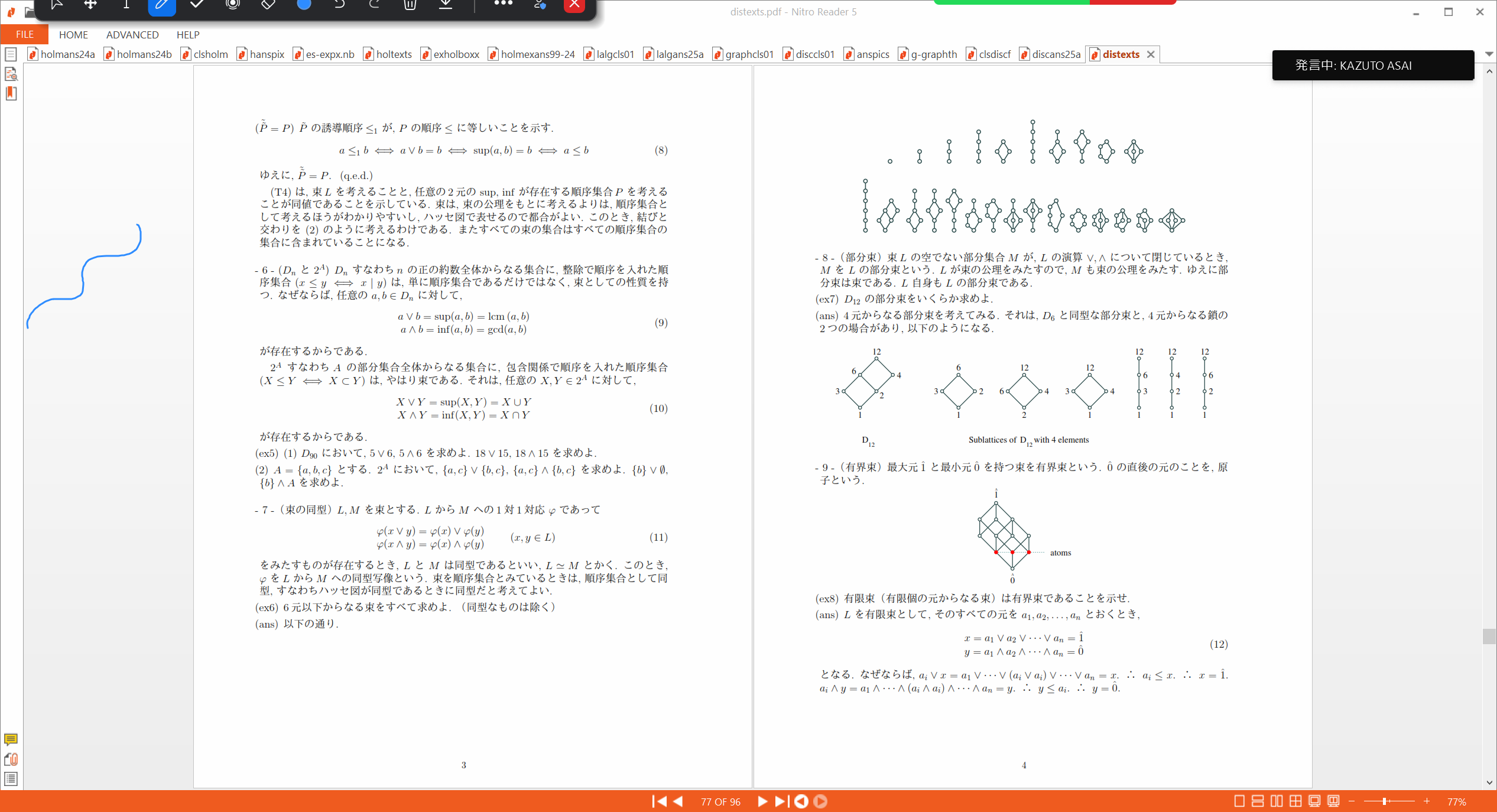Screen dimensions: 1497x812
Task: Jump to the last page
Action: tap(781, 801)
